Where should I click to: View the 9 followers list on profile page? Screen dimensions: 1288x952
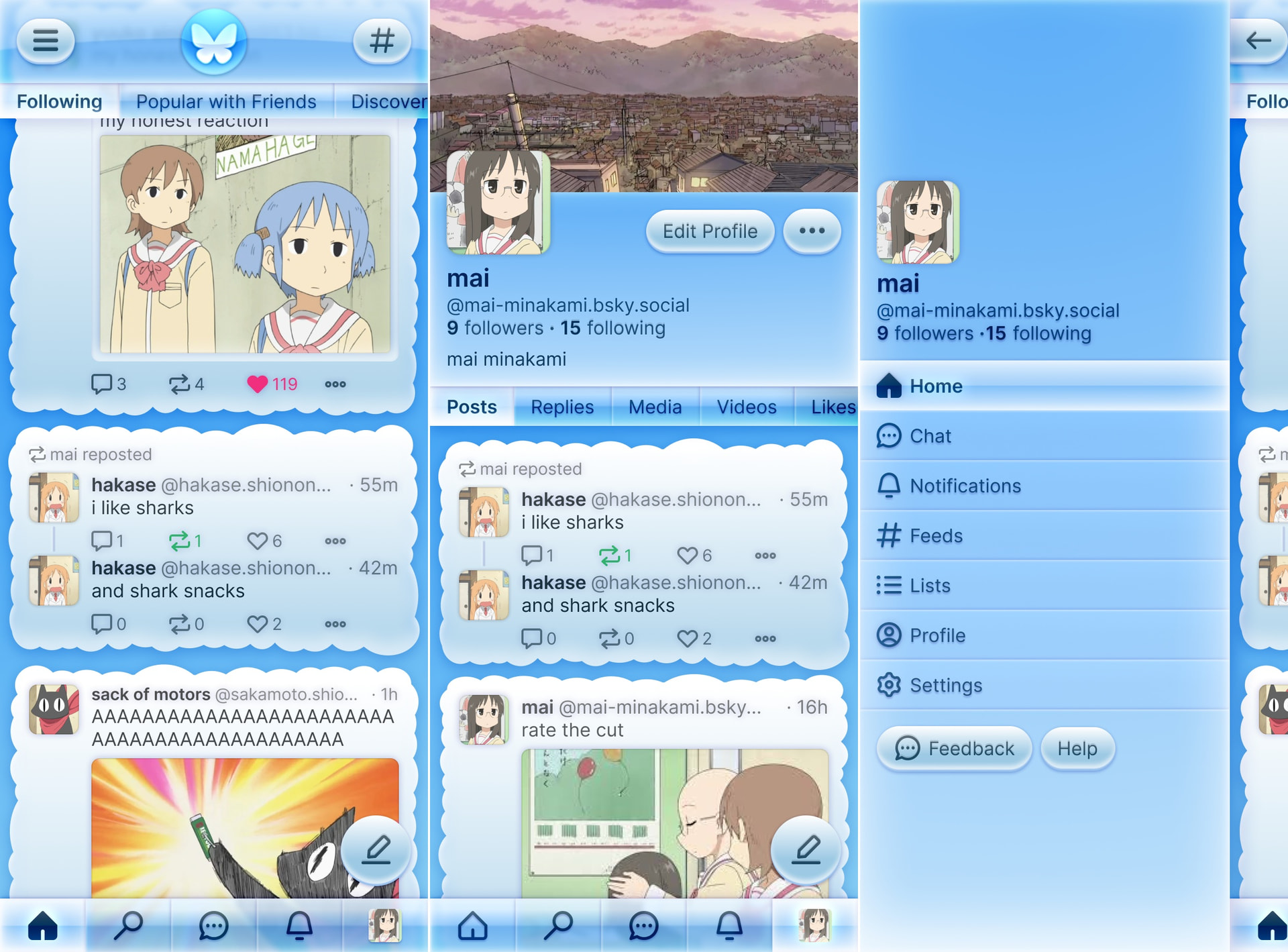click(495, 328)
